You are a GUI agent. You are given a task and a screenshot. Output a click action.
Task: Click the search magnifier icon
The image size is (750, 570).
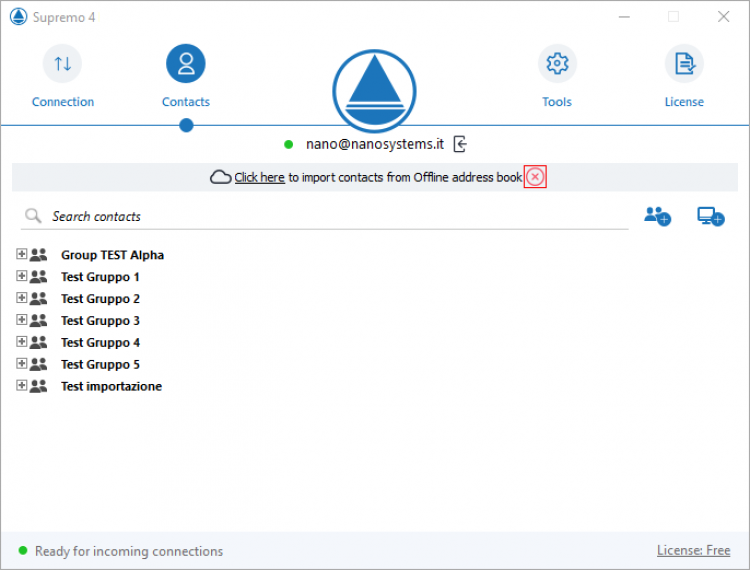pos(33,216)
